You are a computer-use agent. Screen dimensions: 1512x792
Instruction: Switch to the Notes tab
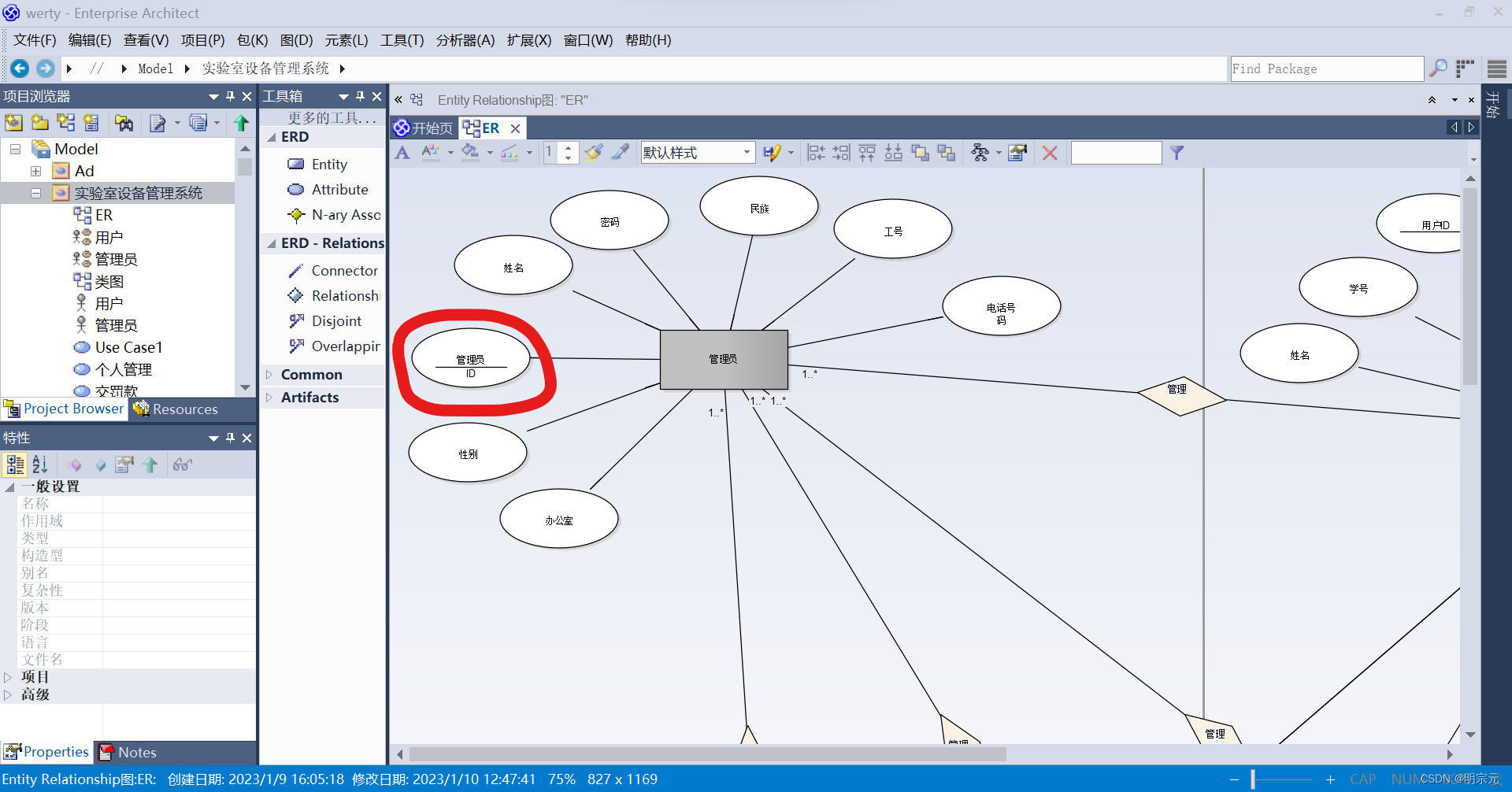tap(128, 752)
